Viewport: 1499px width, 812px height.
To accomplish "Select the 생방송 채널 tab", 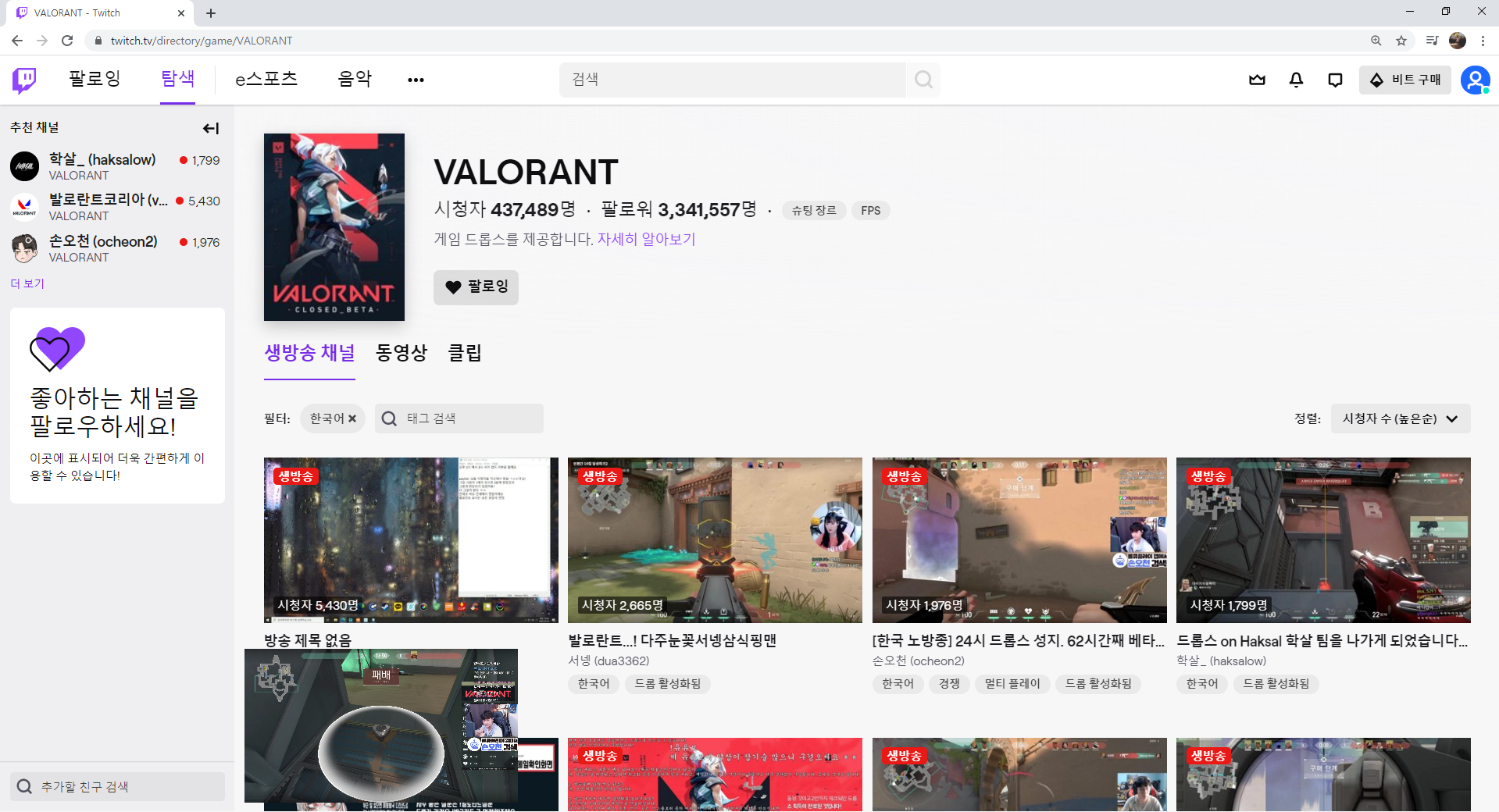I will point(309,353).
